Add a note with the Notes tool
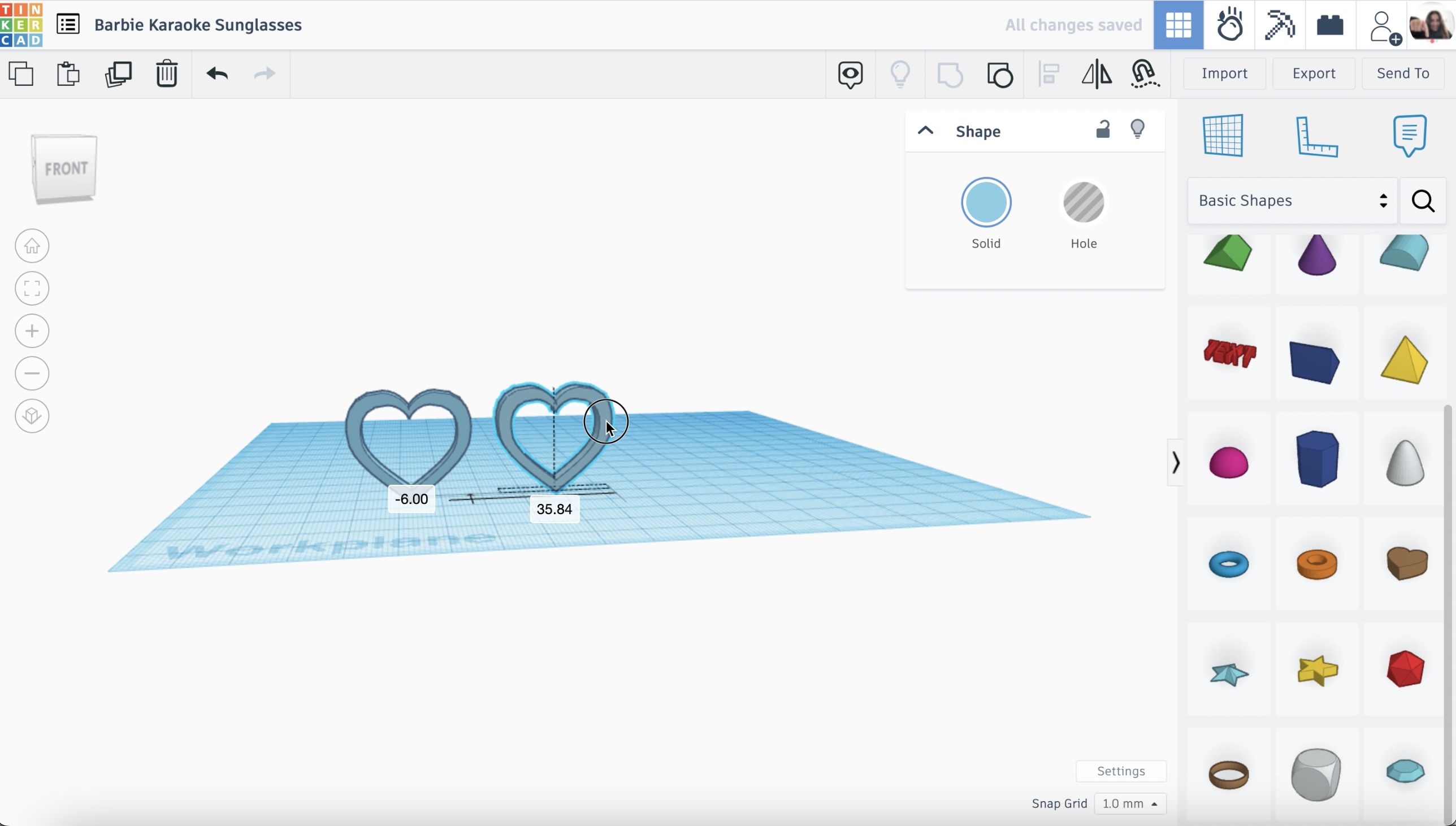This screenshot has width=1456, height=826. pyautogui.click(x=1410, y=135)
